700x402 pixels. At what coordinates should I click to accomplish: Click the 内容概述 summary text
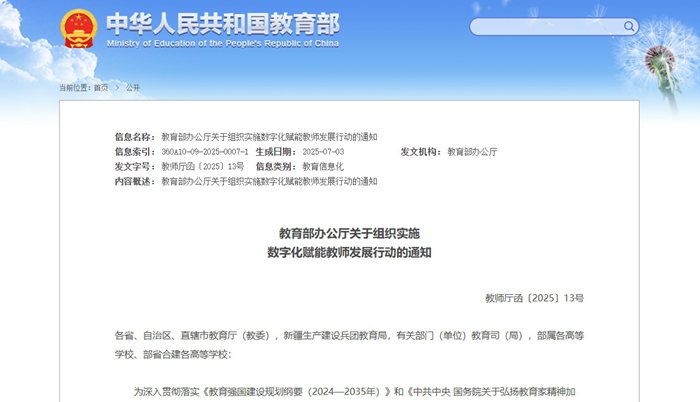pos(269,182)
